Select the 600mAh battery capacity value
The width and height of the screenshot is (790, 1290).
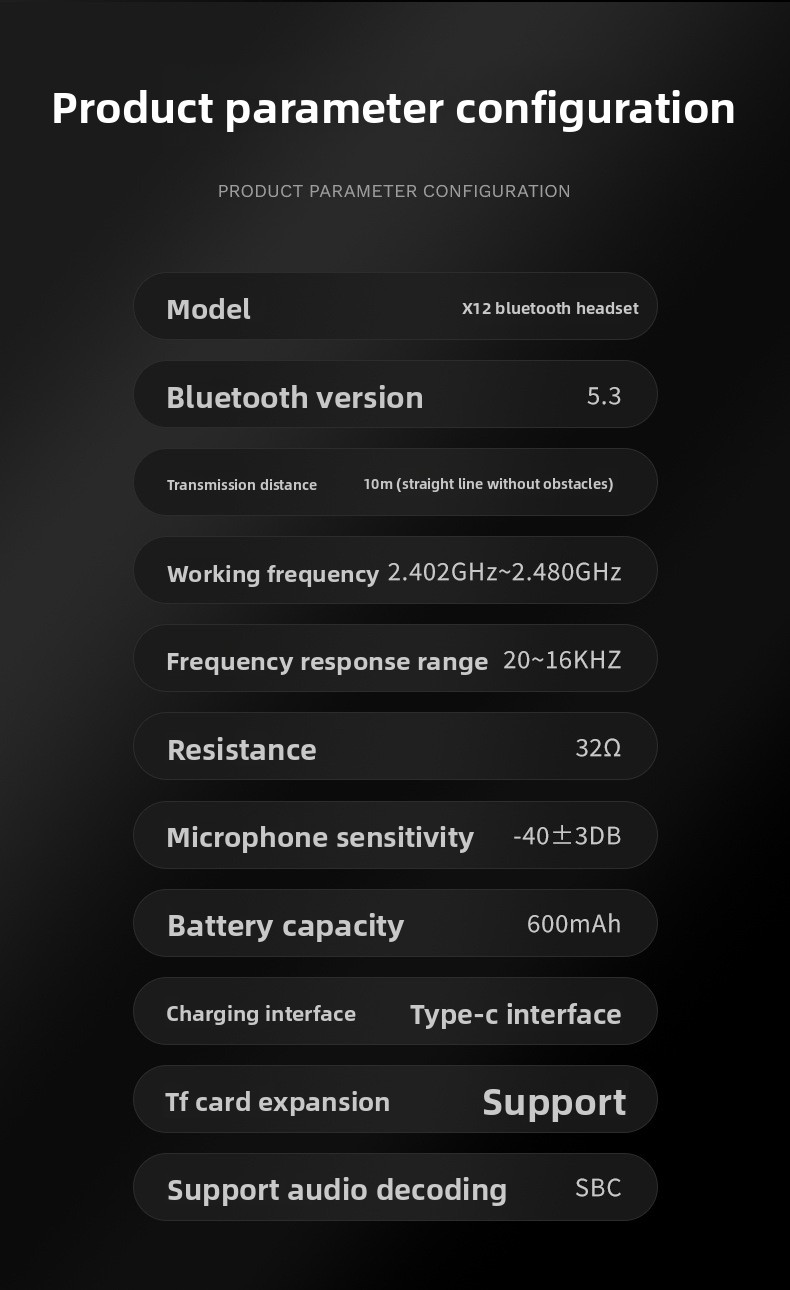click(574, 923)
